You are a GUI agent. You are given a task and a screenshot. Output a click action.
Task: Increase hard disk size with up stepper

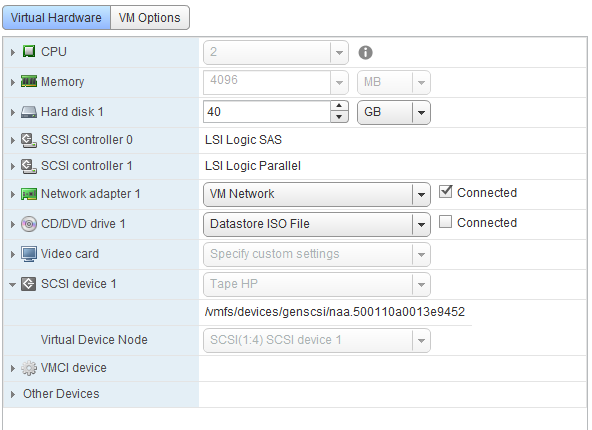click(x=339, y=106)
